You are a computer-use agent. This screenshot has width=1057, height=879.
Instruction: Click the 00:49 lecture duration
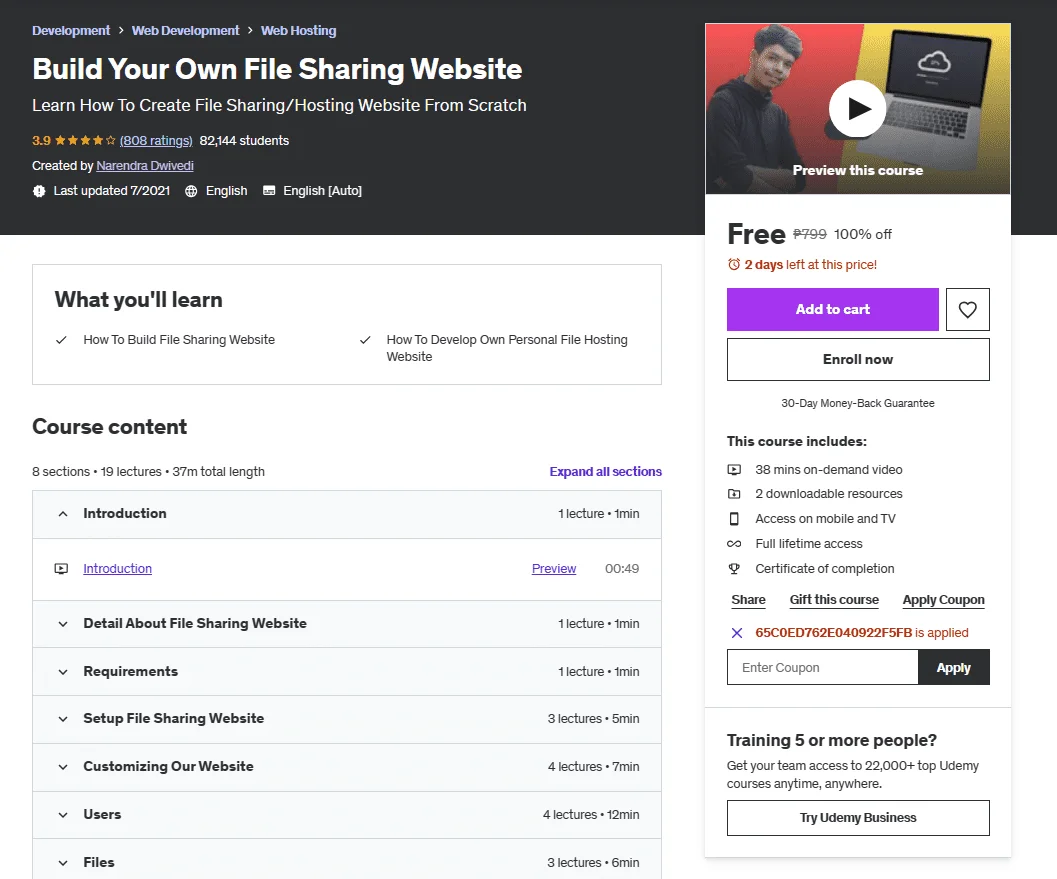pyautogui.click(x=622, y=568)
